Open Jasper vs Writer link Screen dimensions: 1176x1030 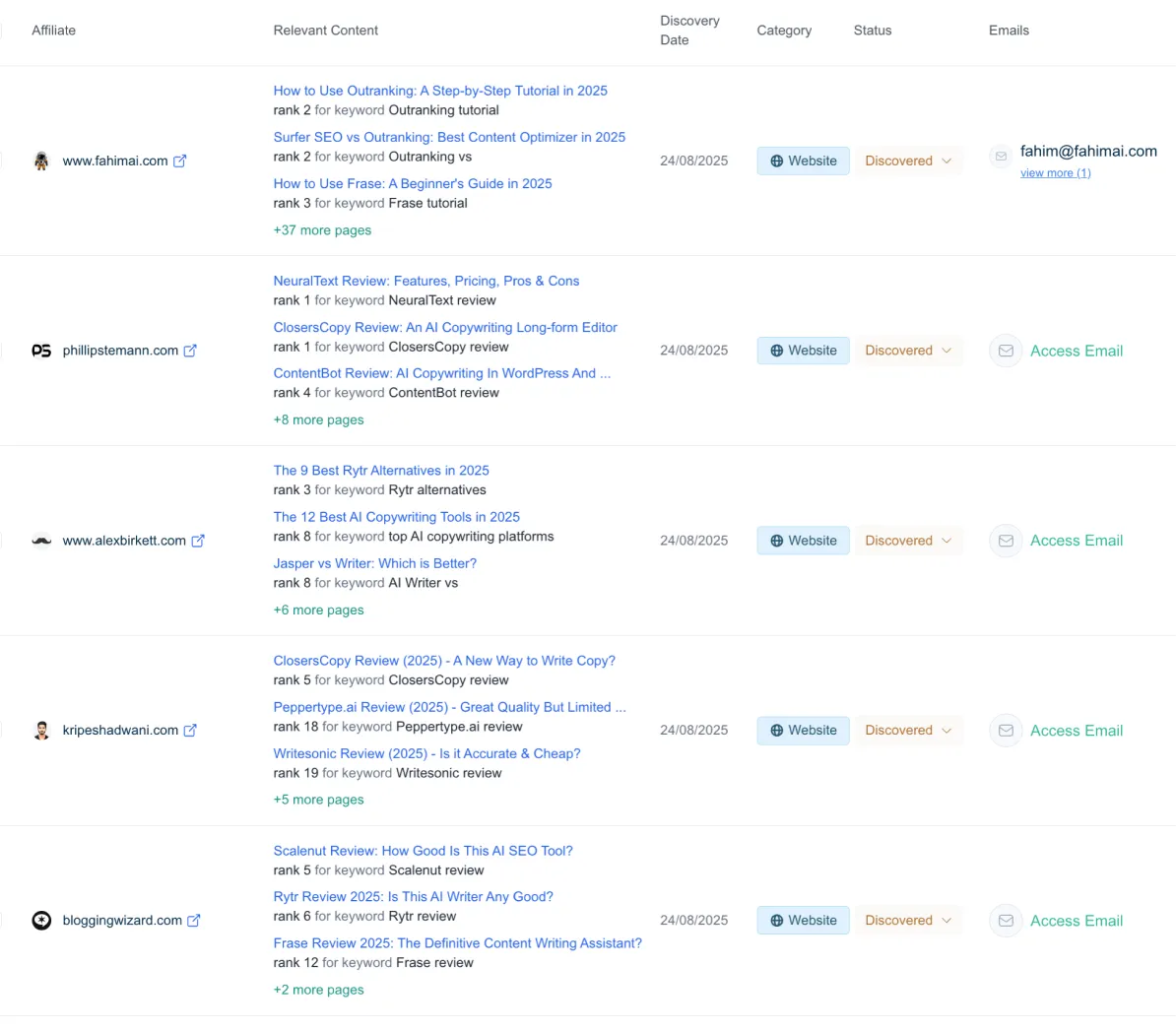[375, 563]
